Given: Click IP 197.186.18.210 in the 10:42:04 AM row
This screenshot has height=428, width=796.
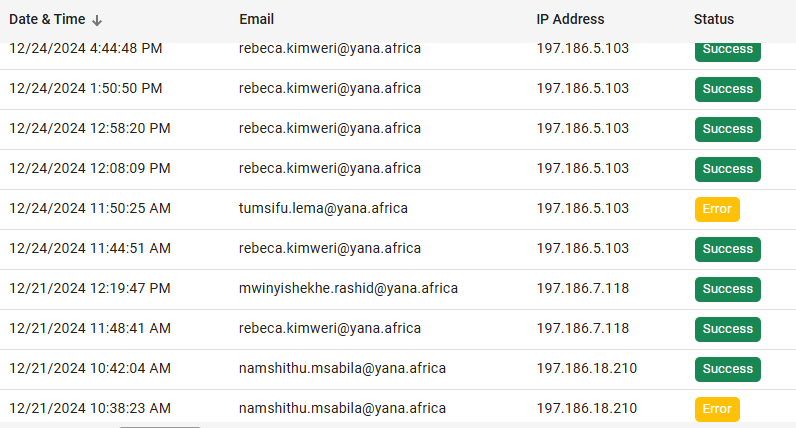Looking at the screenshot, I should tap(587, 368).
